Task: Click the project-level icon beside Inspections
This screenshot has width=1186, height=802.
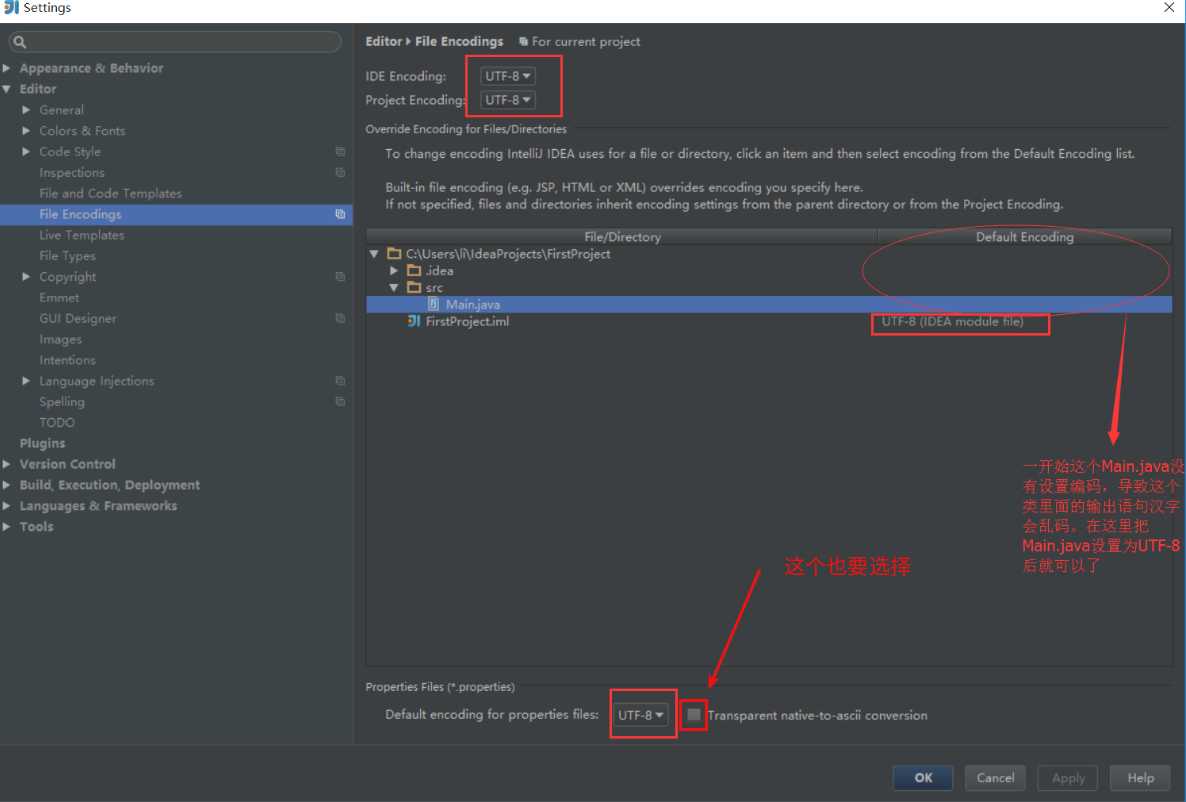Action: [340, 173]
